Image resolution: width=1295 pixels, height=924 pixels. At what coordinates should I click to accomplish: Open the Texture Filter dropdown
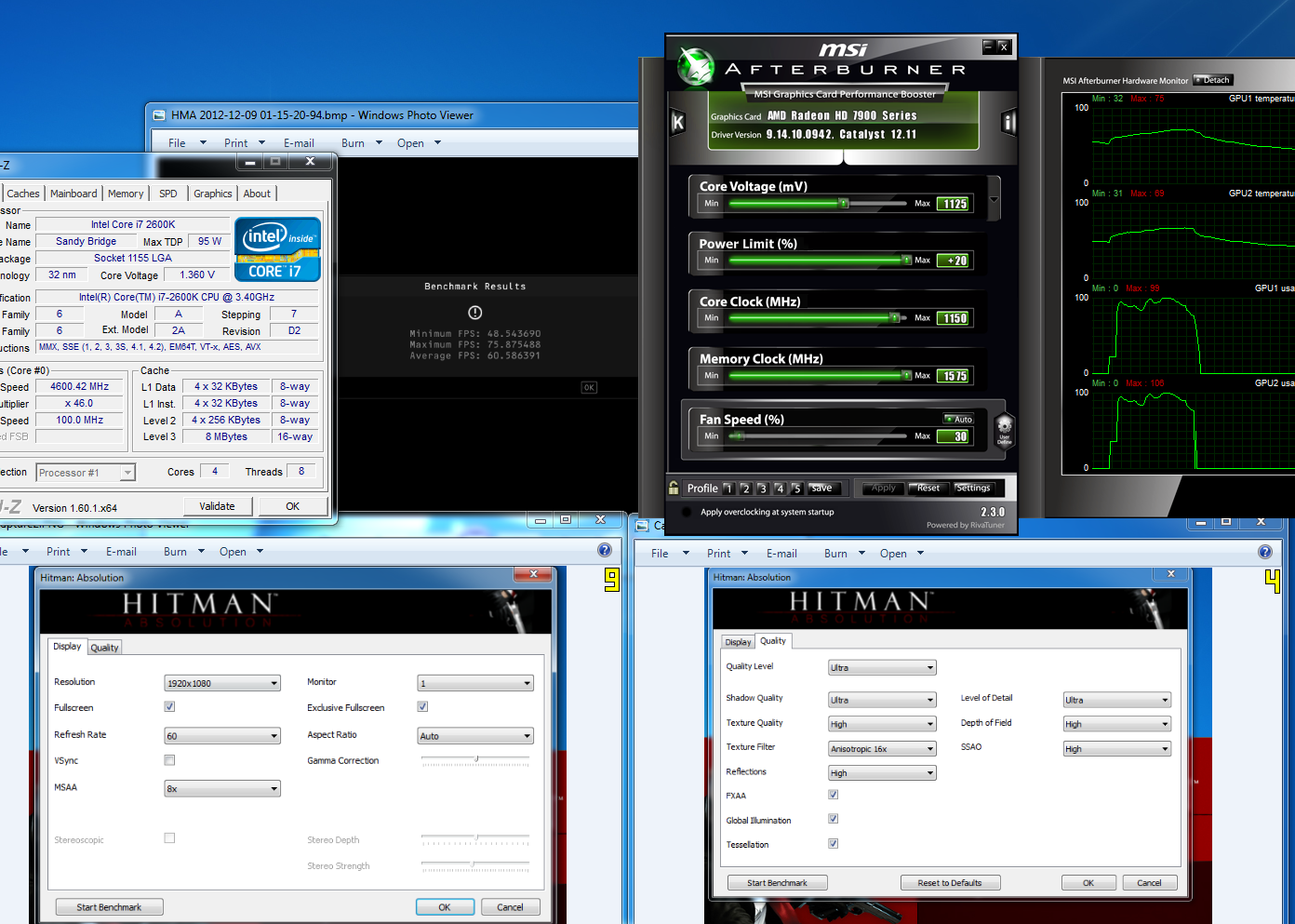tap(882, 748)
